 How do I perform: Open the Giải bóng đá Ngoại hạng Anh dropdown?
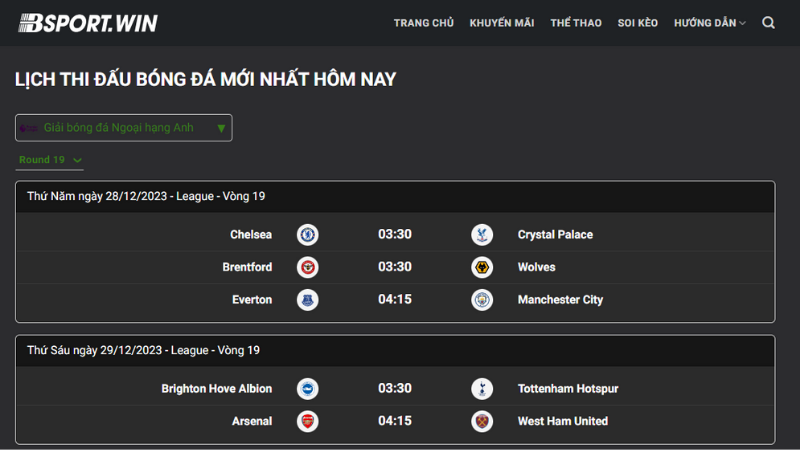point(124,128)
